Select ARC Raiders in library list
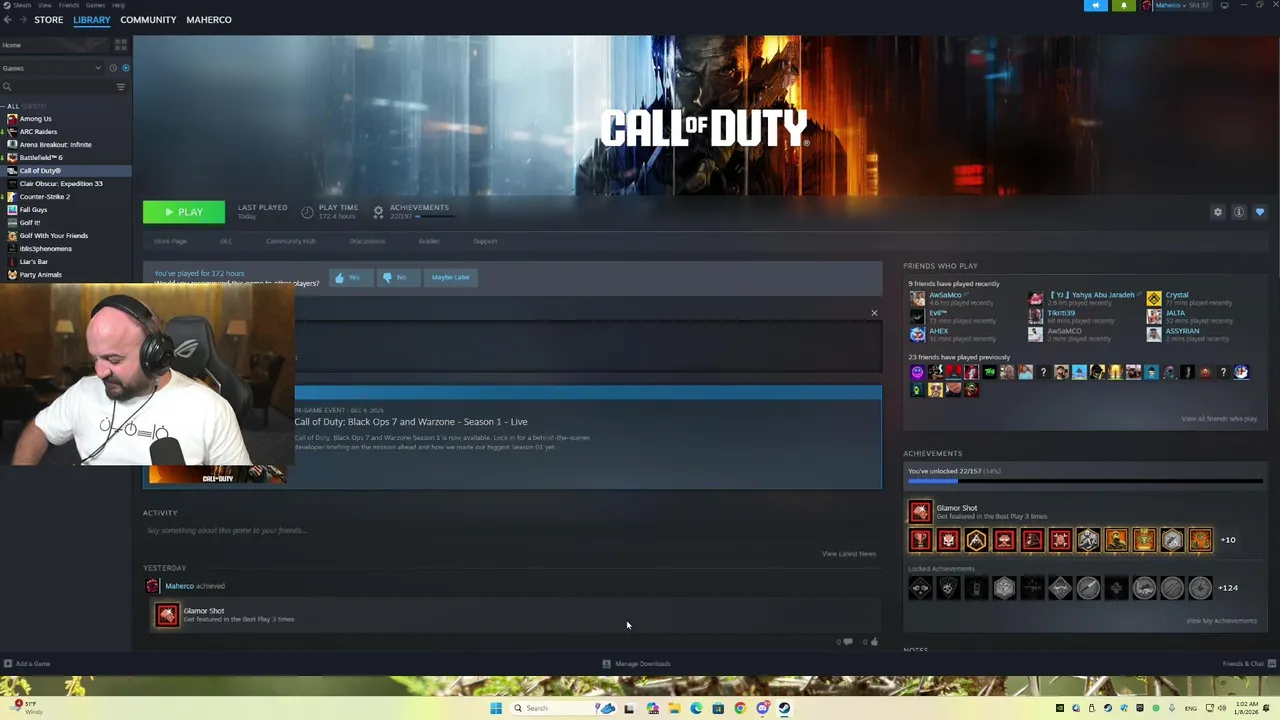 coord(38,132)
